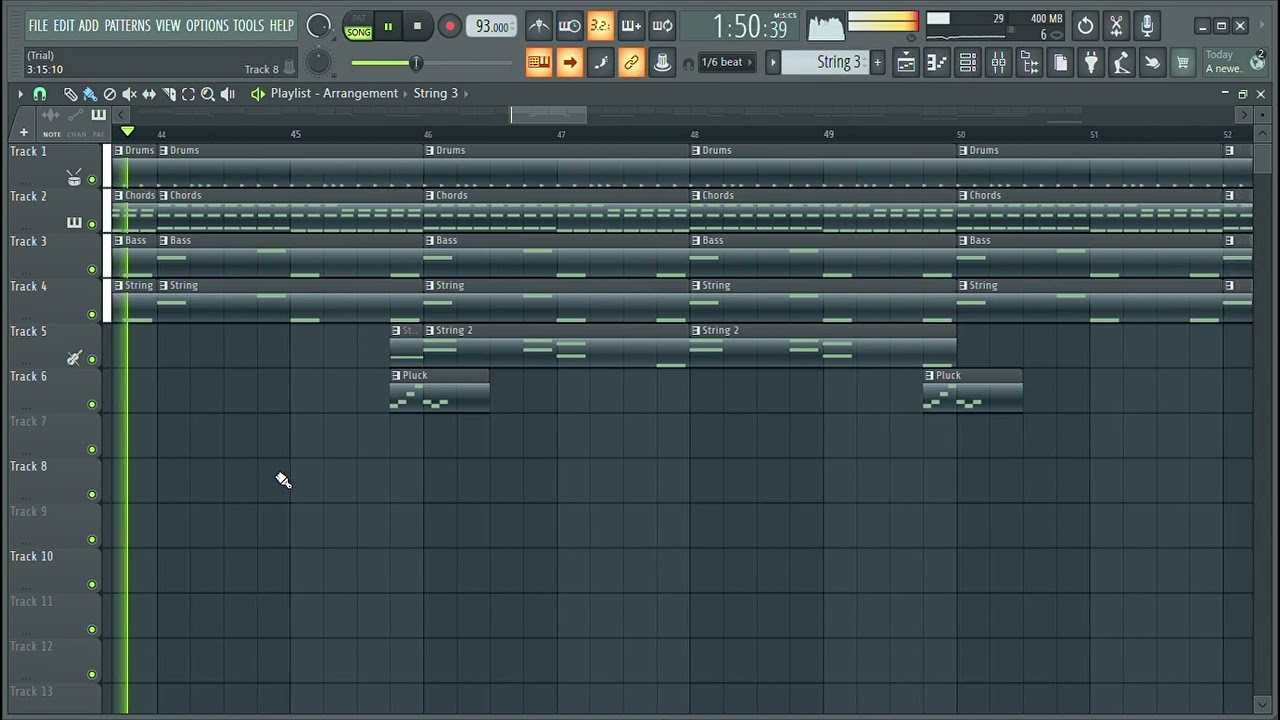Open the PATTERNS menu
This screenshot has height=720, width=1280.
pyautogui.click(x=127, y=25)
